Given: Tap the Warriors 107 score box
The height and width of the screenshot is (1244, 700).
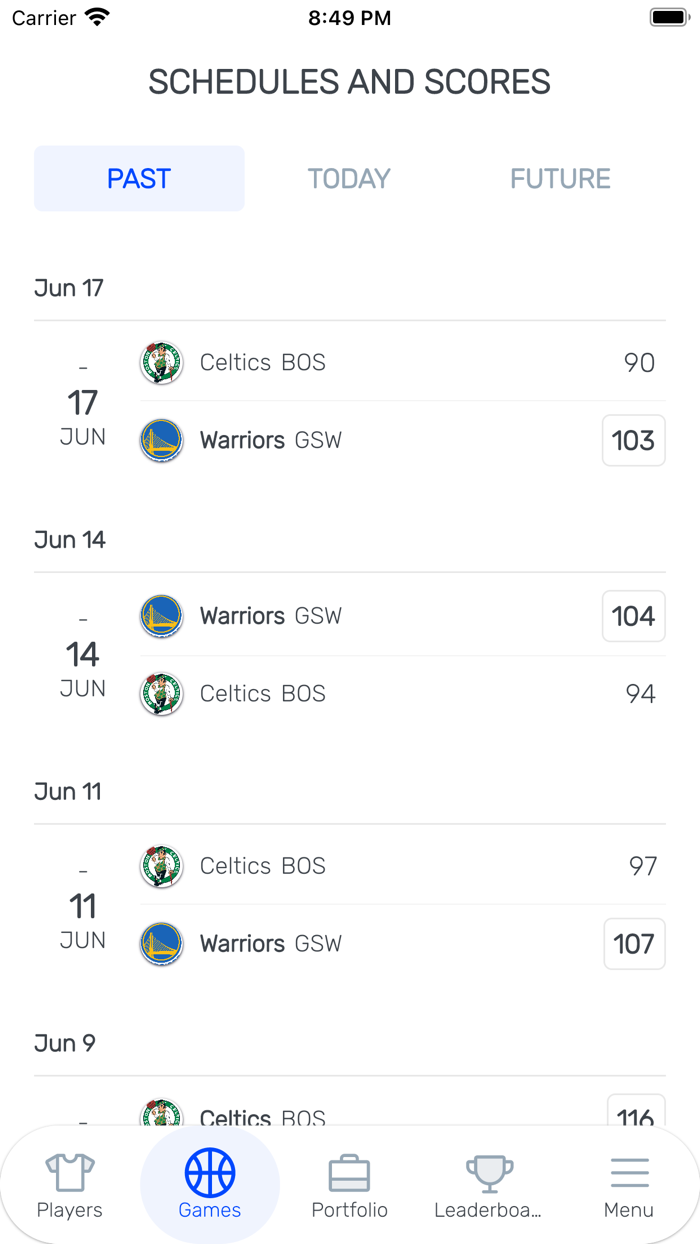Looking at the screenshot, I should 634,944.
